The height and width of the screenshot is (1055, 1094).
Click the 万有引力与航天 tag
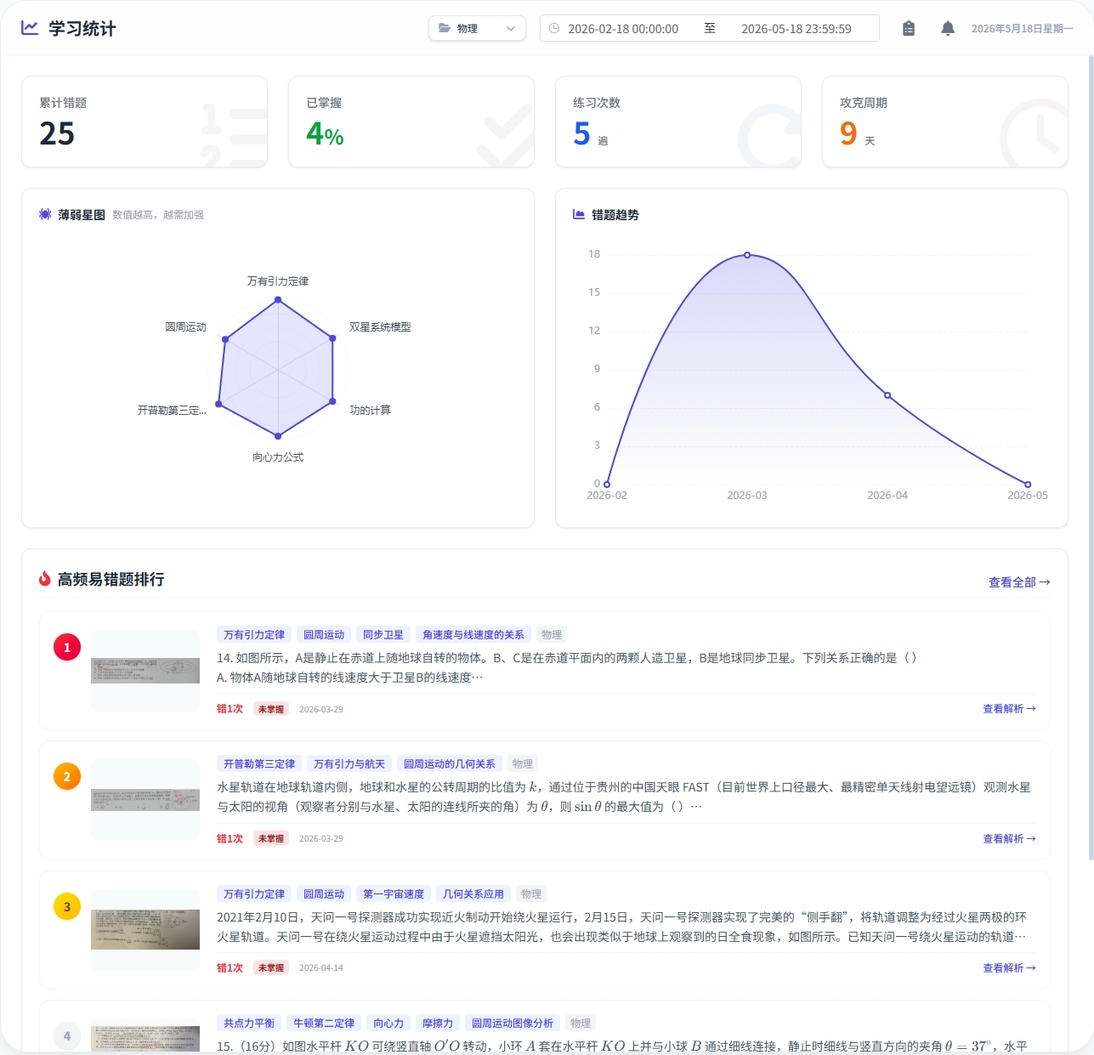pyautogui.click(x=349, y=764)
